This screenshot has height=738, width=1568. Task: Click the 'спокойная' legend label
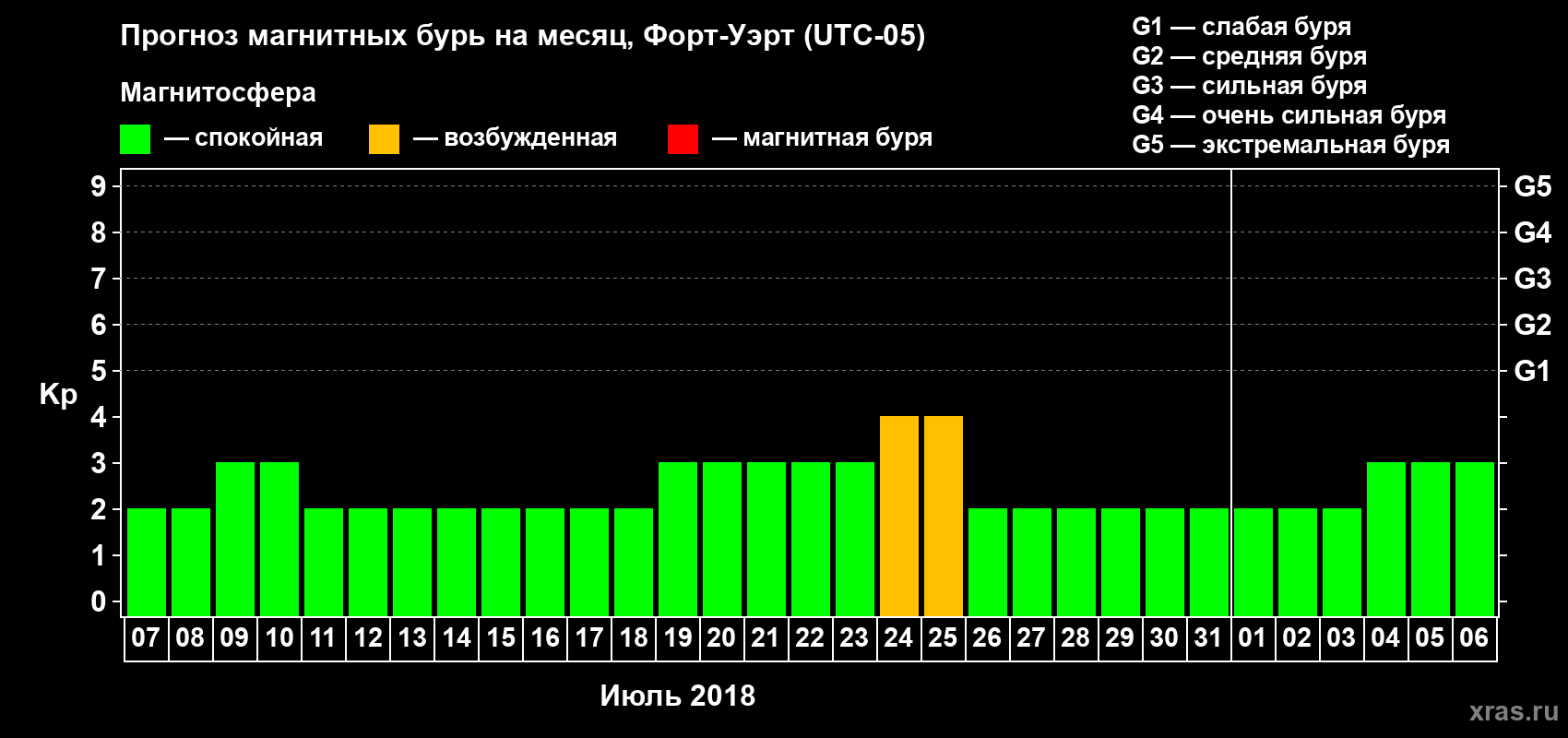[259, 137]
